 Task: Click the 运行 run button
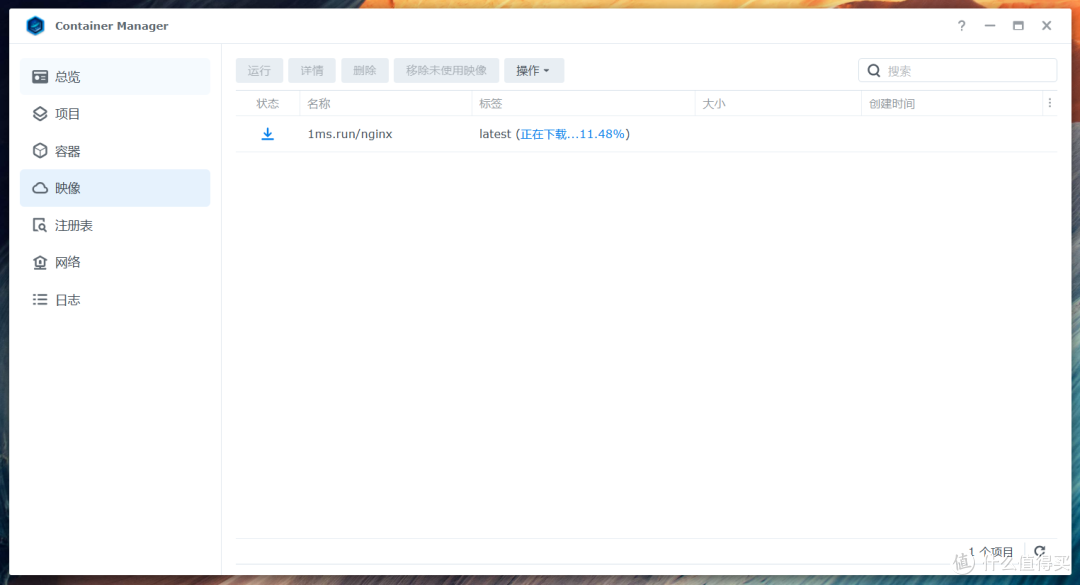pyautogui.click(x=259, y=70)
